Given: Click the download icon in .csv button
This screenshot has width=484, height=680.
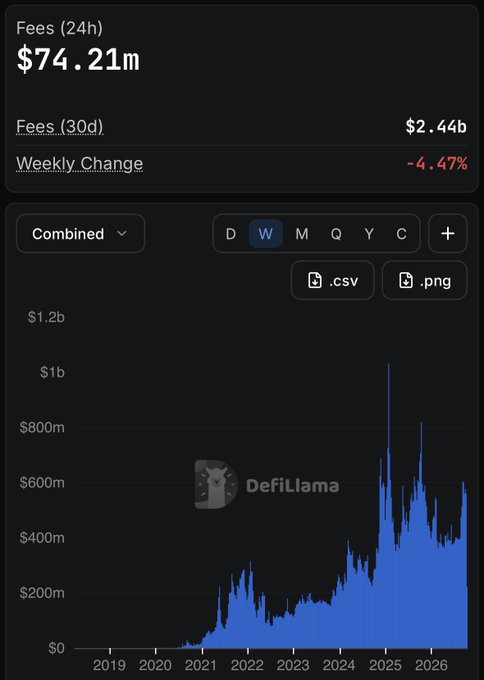Looking at the screenshot, I should [x=315, y=281].
